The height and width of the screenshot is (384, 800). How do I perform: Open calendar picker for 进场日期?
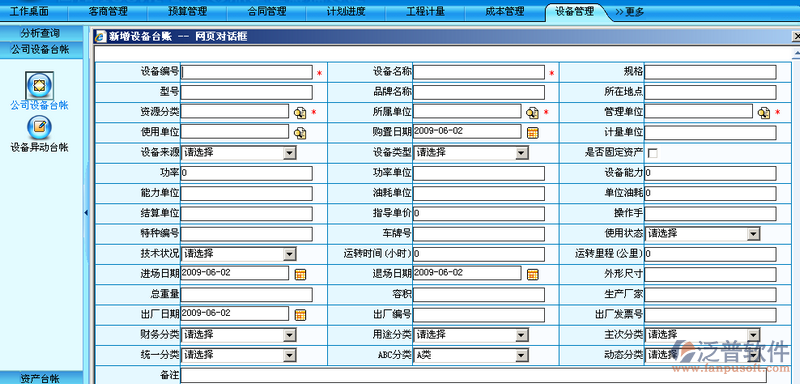coord(301,274)
